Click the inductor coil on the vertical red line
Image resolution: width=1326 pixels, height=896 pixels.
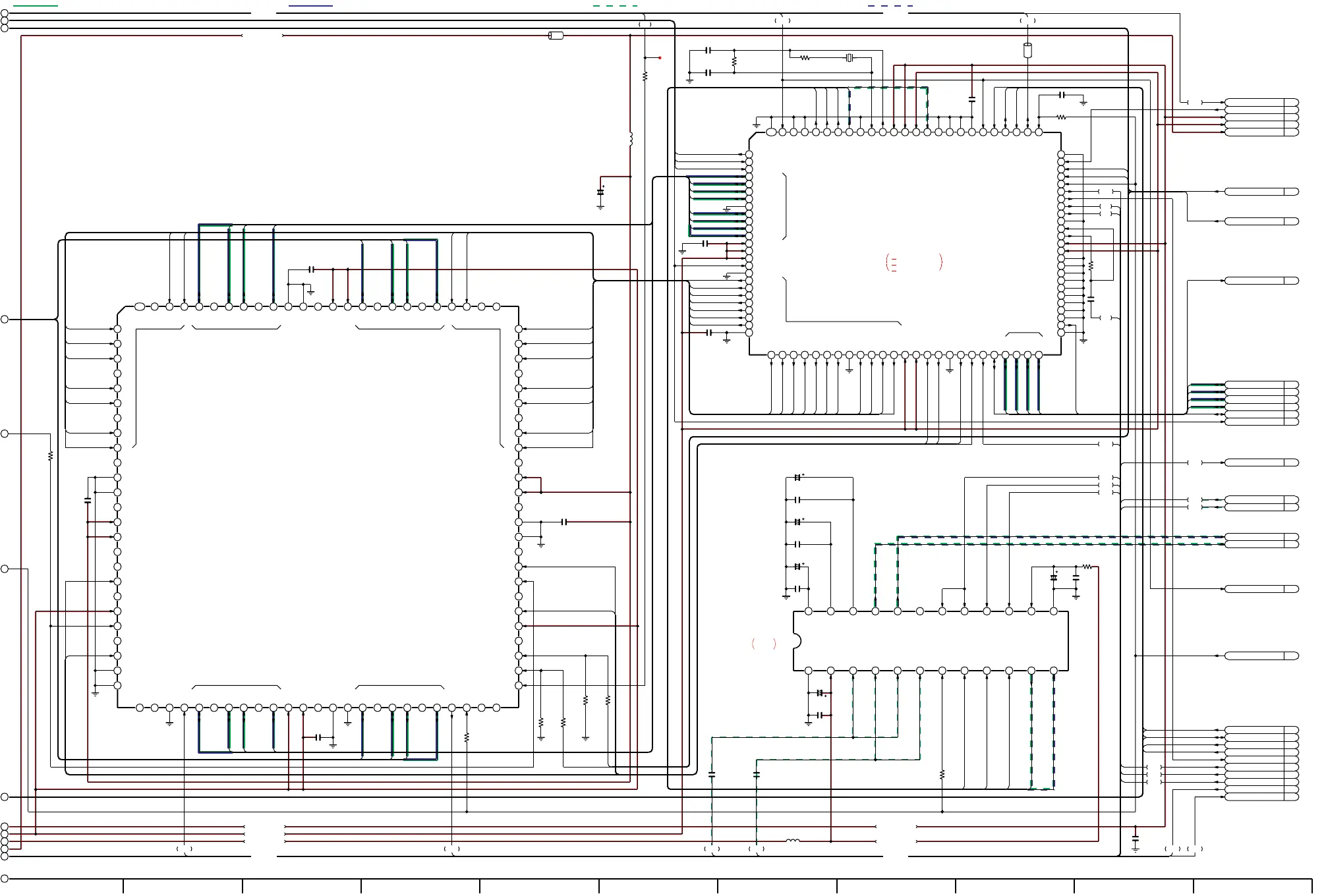(x=631, y=139)
